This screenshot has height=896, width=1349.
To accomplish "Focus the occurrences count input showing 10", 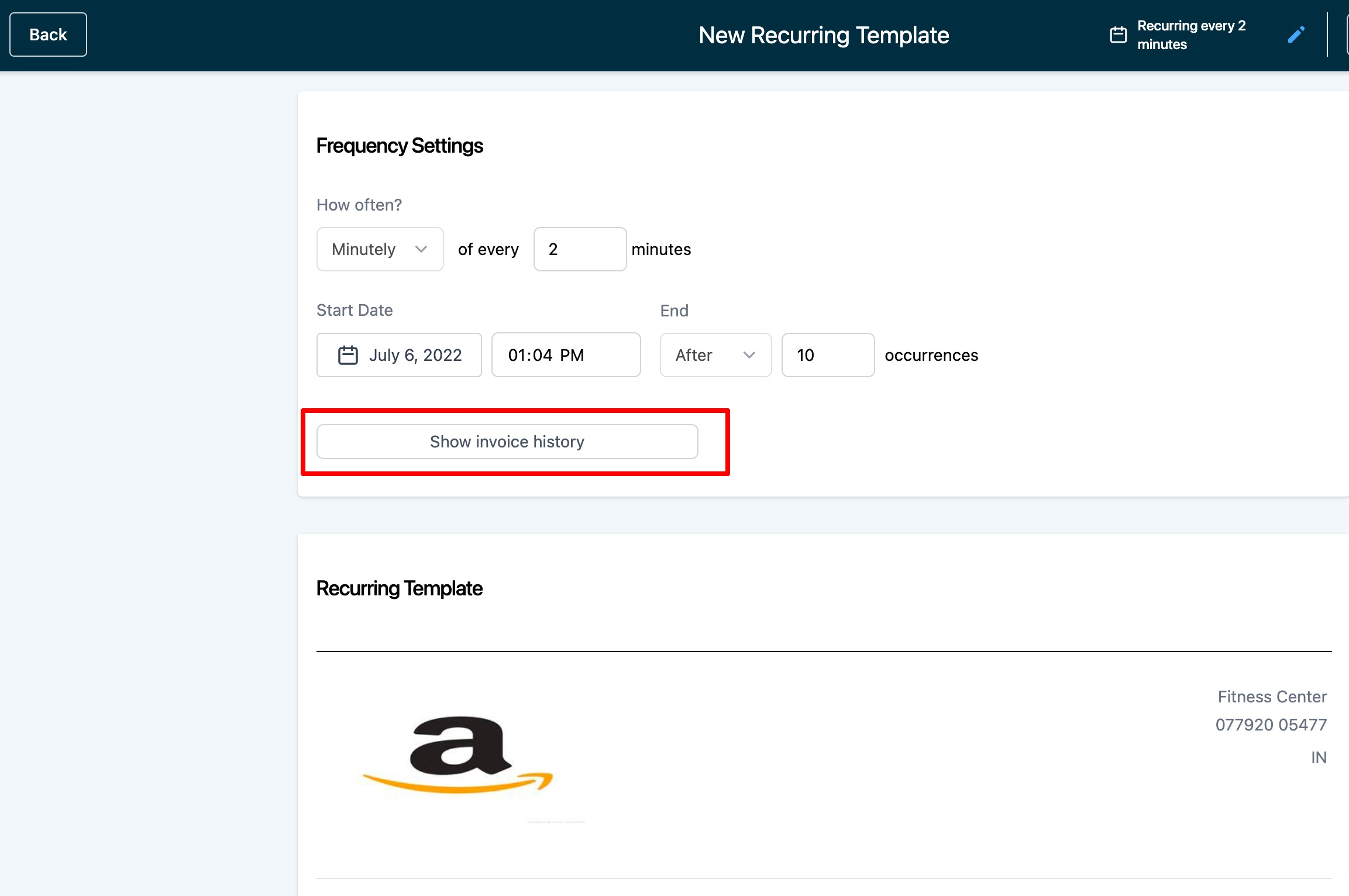I will click(827, 355).
